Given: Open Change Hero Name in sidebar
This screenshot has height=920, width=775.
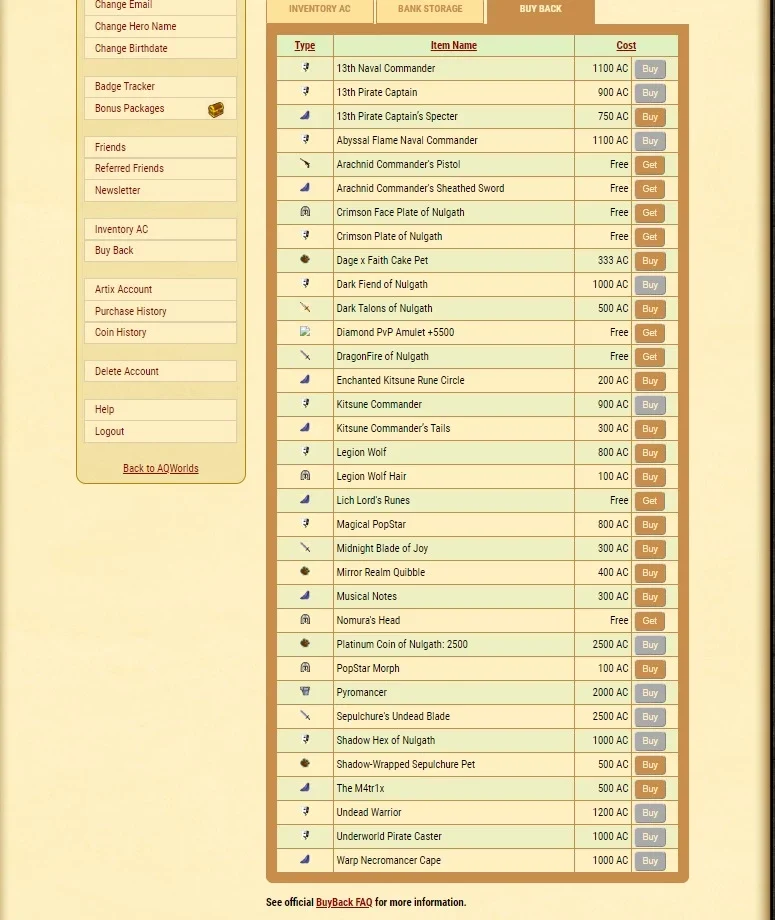Looking at the screenshot, I should coord(160,26).
